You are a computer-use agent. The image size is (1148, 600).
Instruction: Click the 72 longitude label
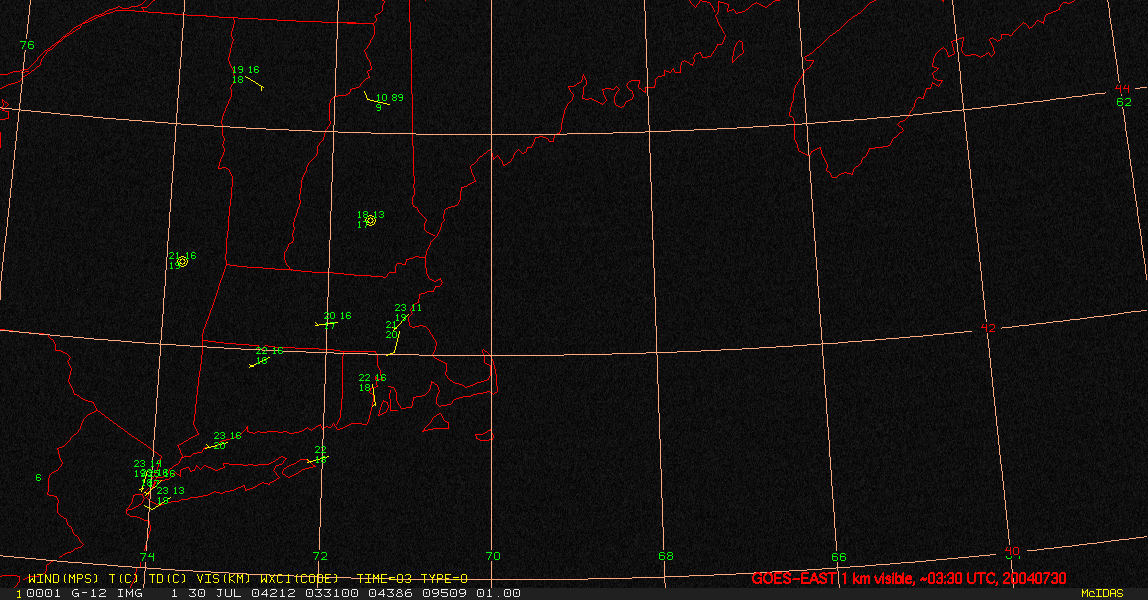[x=320, y=556]
